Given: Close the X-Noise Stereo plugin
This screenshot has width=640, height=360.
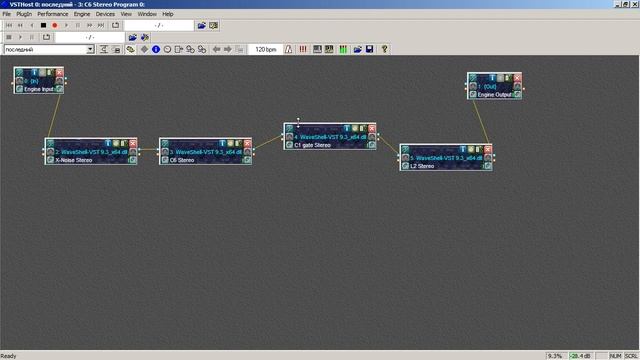Looking at the screenshot, I should 133,143.
